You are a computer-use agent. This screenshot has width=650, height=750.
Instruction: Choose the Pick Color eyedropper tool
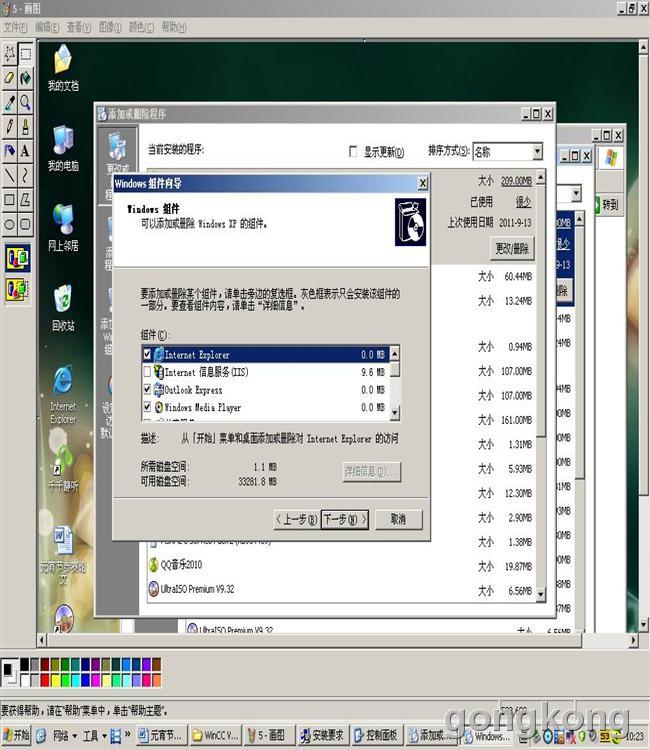click(x=9, y=102)
